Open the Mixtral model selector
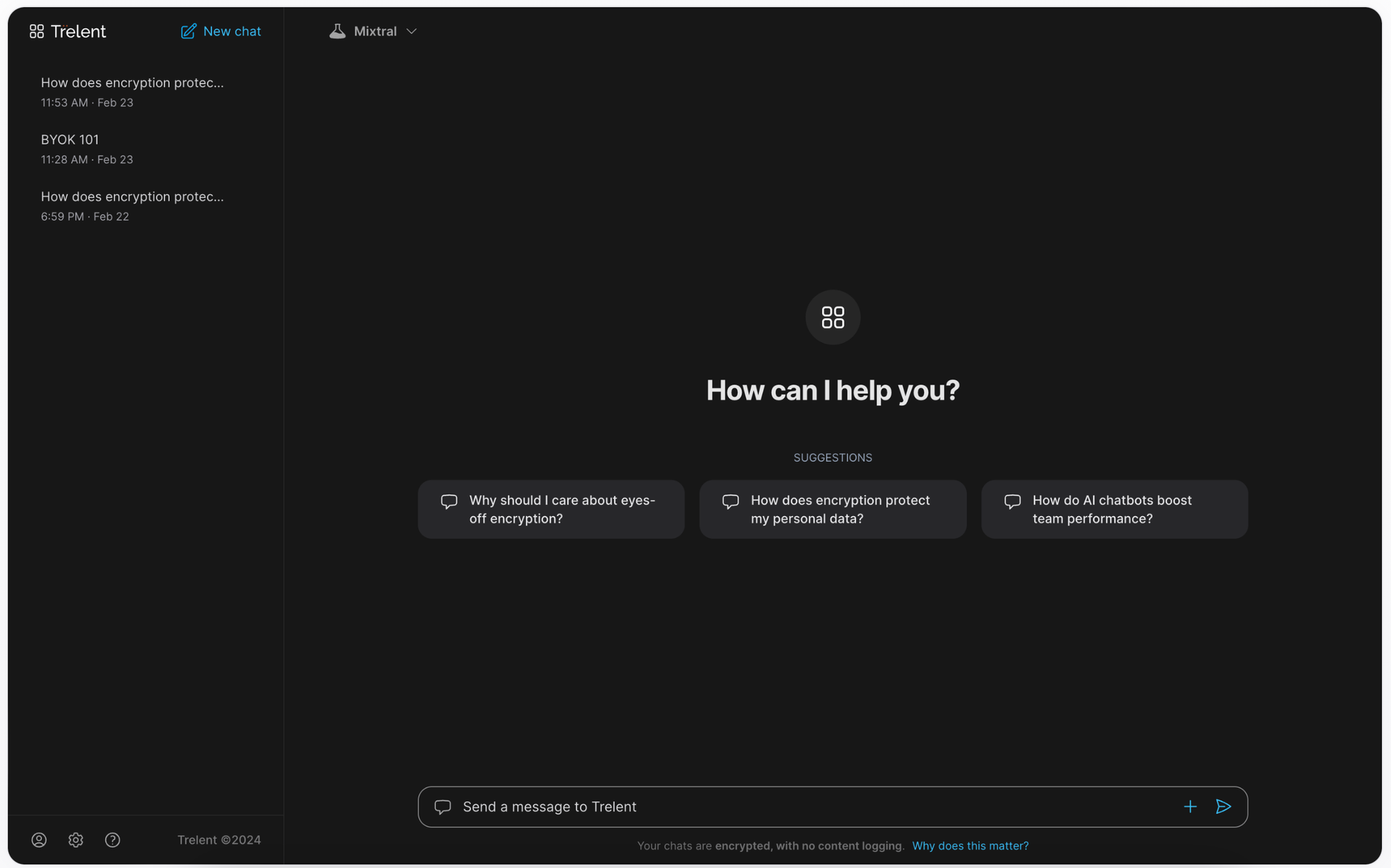1391x868 pixels. click(x=376, y=31)
